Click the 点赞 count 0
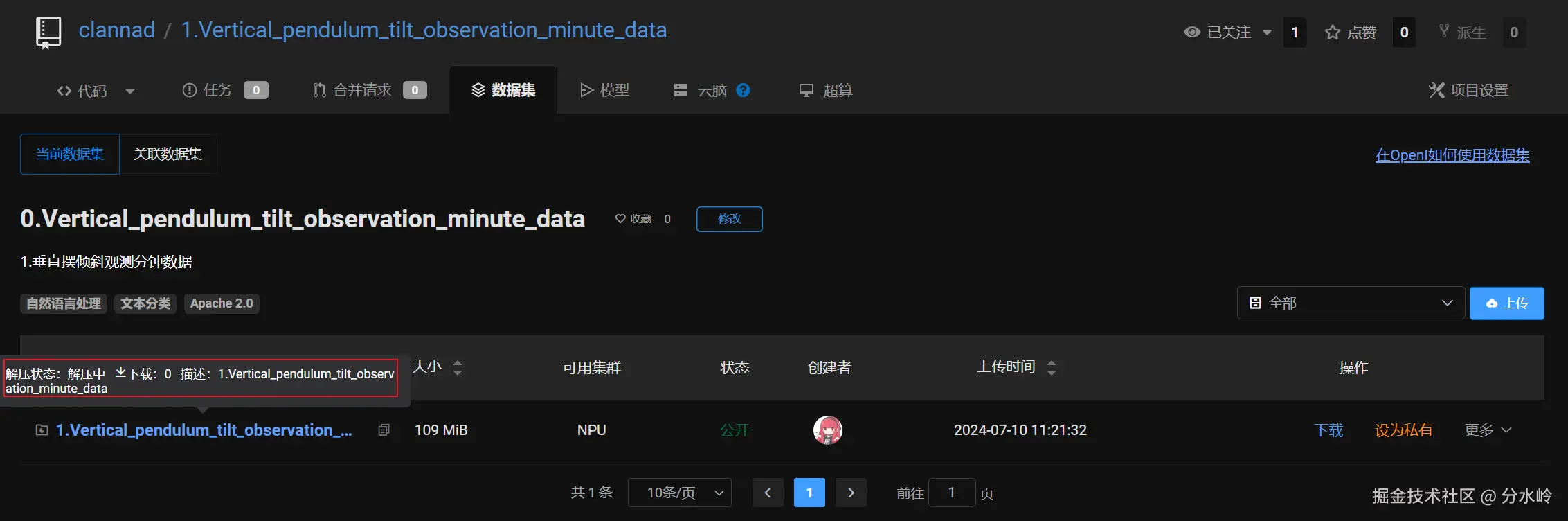The height and width of the screenshot is (521, 1568). click(1404, 33)
